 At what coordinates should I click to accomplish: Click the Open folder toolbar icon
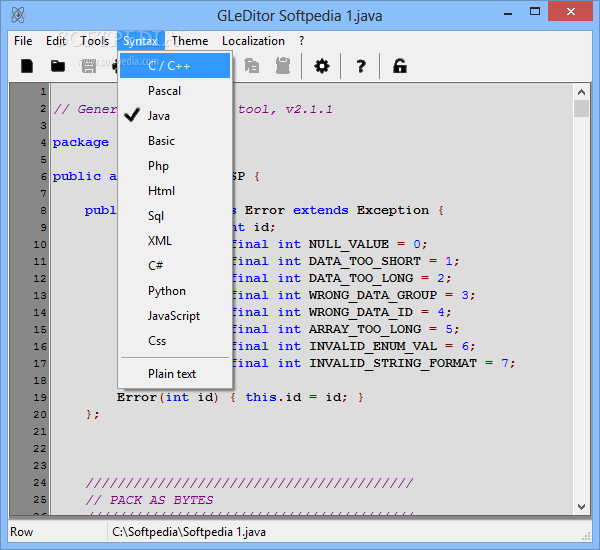tap(58, 66)
